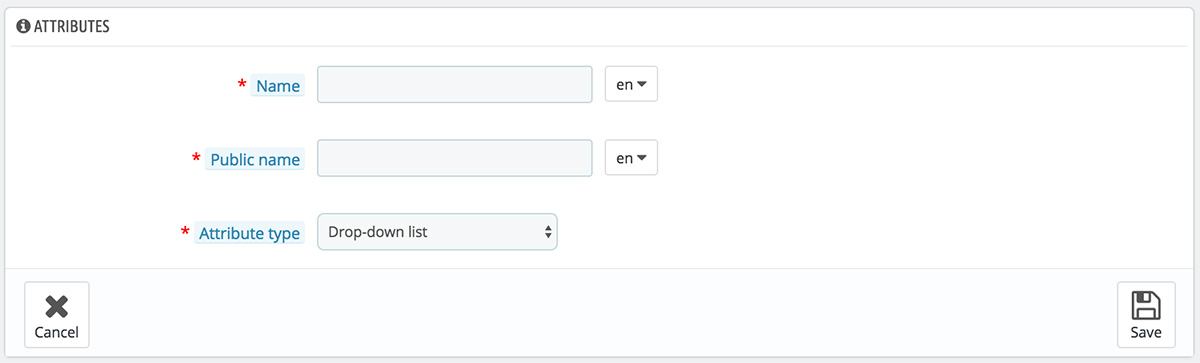This screenshot has height=363, width=1200.
Task: Click the floppy disk Save icon
Action: (1146, 305)
